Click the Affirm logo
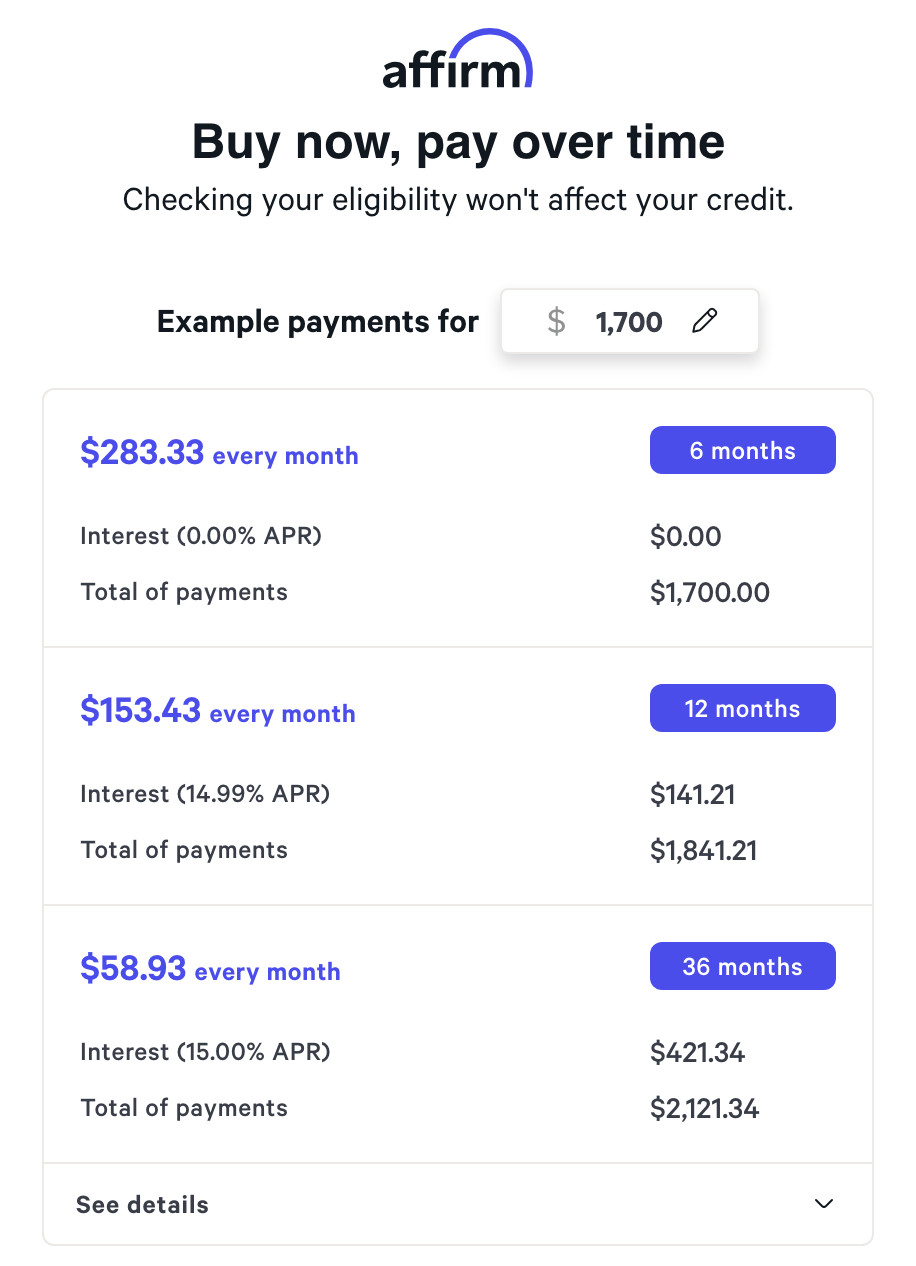Viewport: 916px width, 1266px height. click(x=458, y=62)
